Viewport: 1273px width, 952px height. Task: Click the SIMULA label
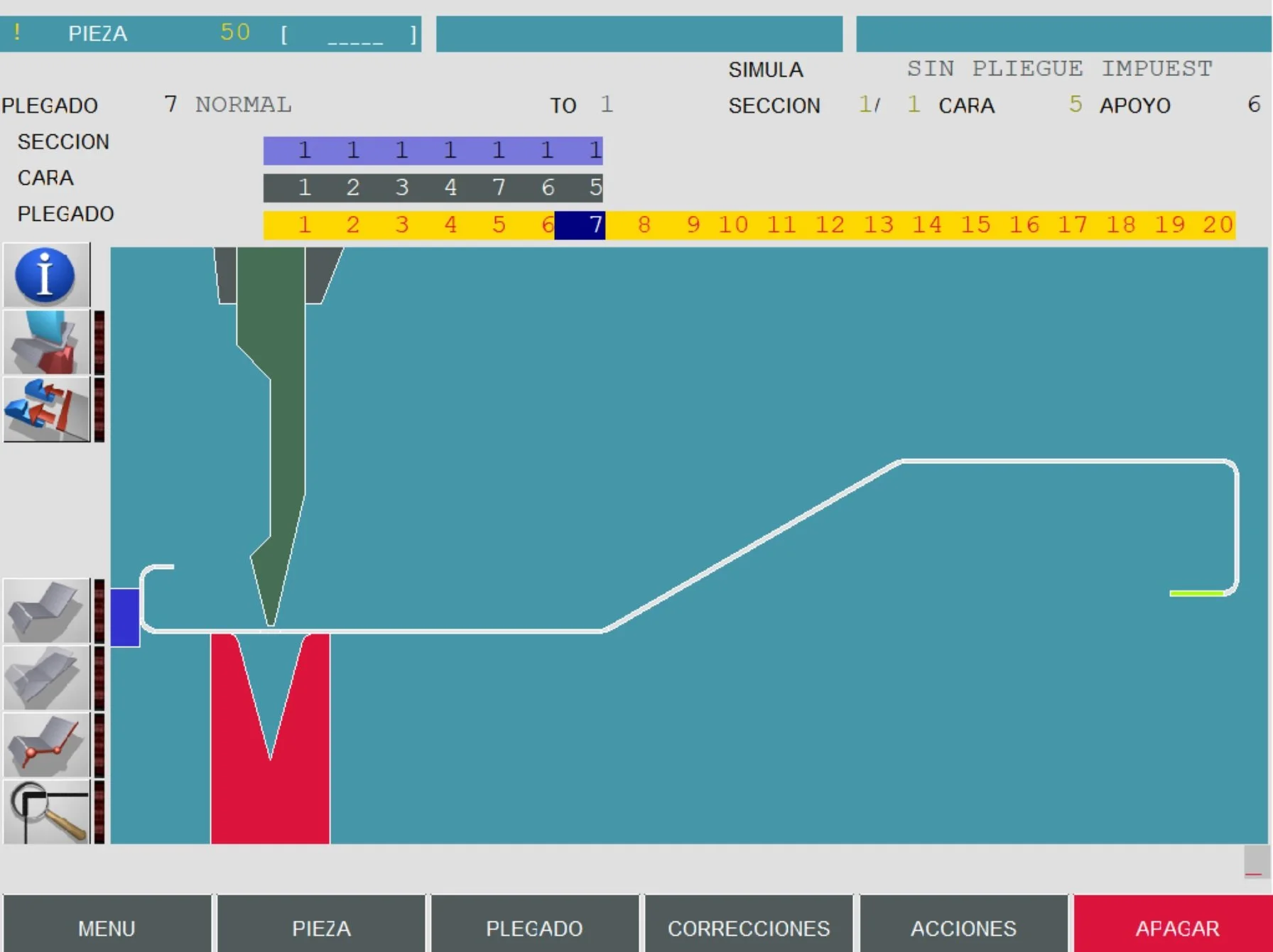pos(766,70)
